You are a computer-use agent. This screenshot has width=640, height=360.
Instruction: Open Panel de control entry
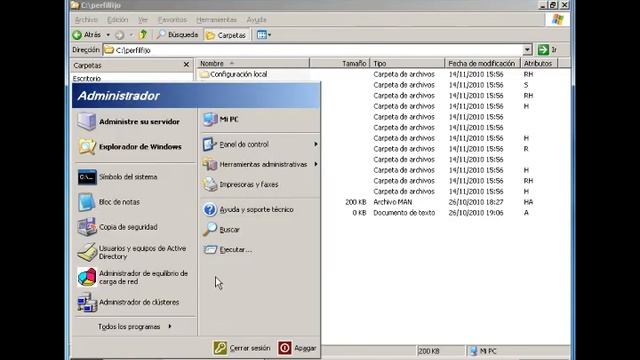click(236, 144)
